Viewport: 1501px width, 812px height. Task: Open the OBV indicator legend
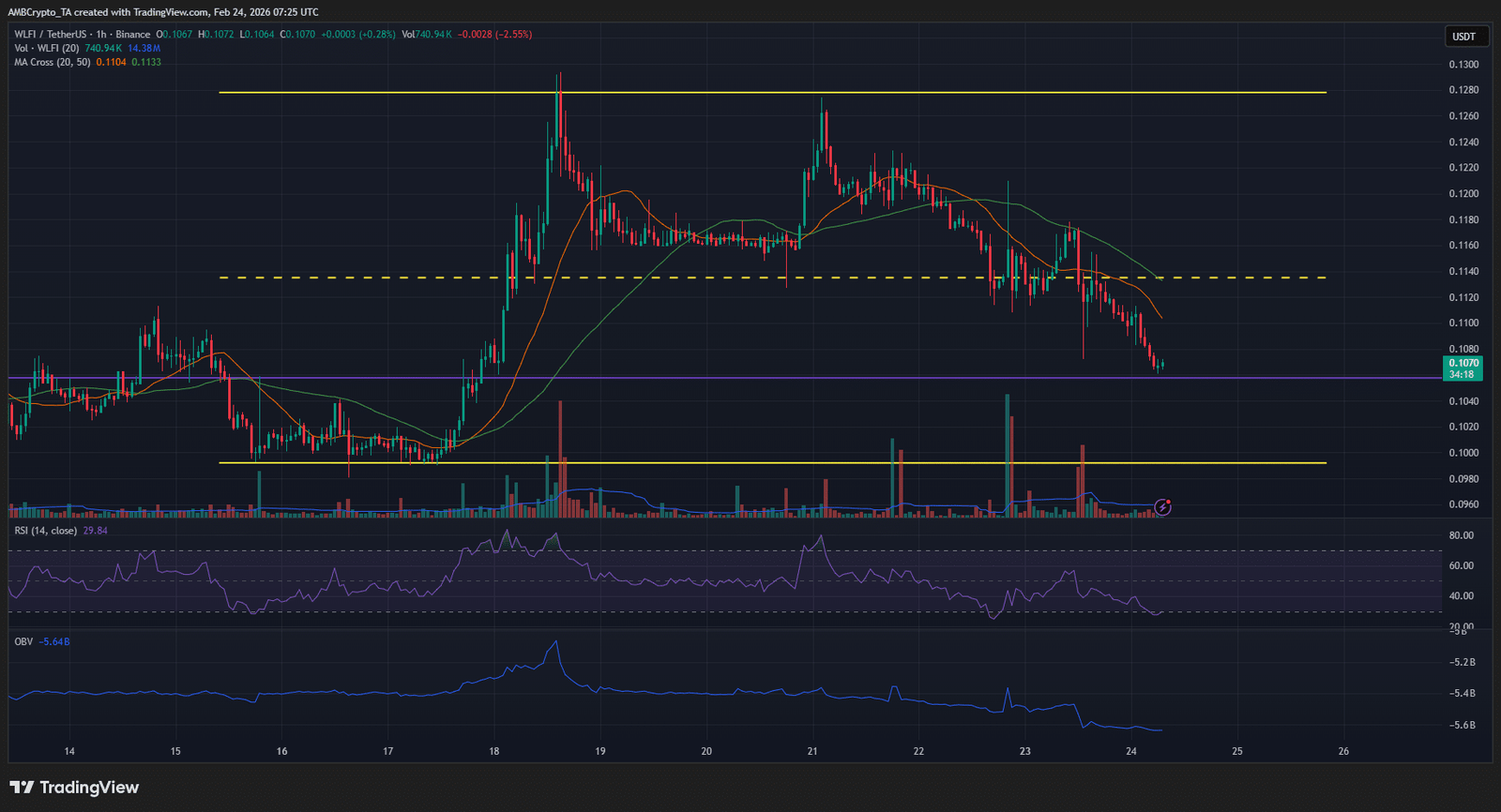coord(23,641)
